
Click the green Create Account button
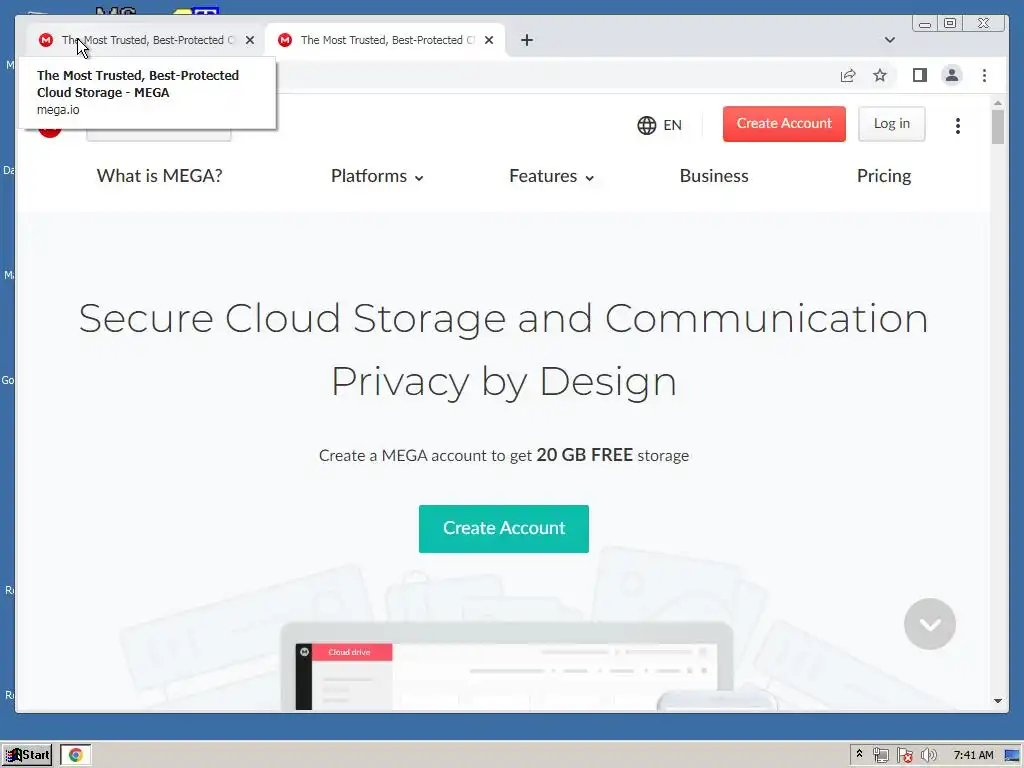[504, 528]
